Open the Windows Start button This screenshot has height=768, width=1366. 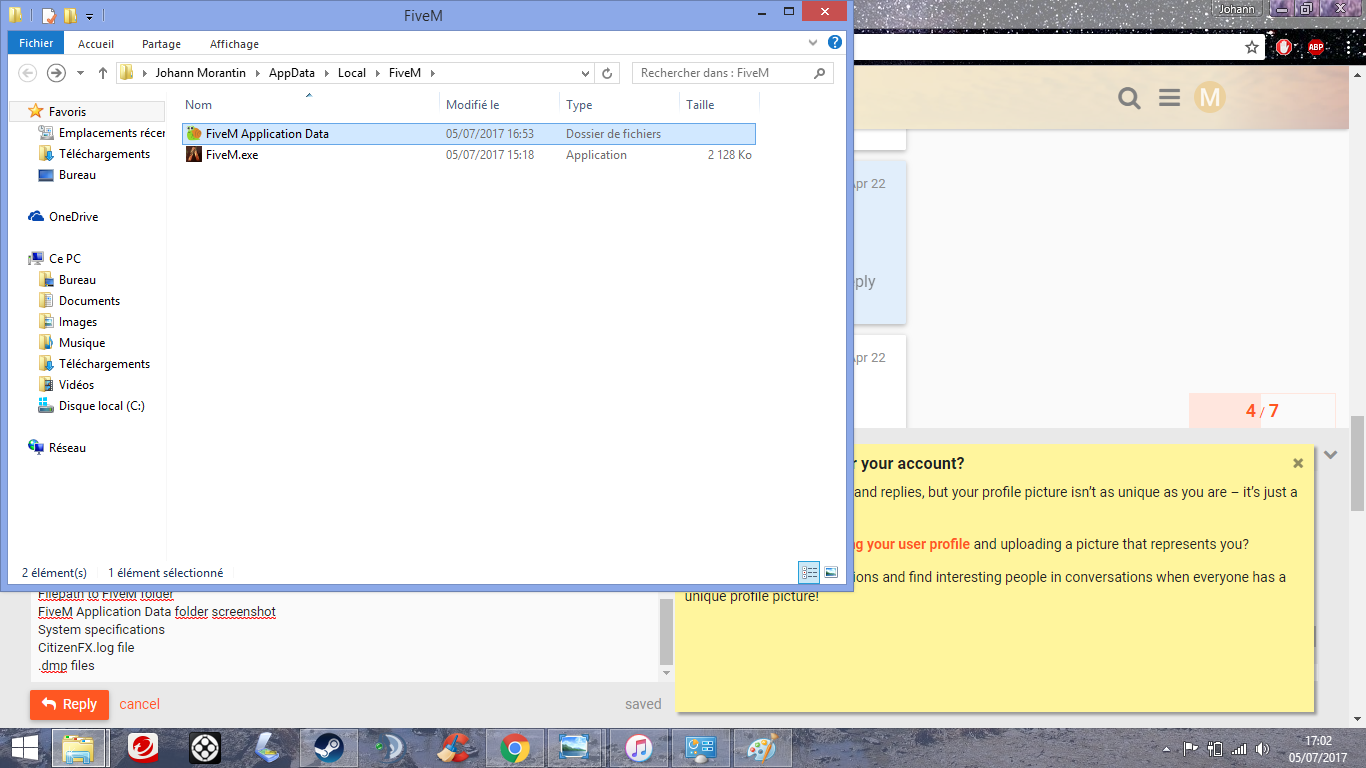point(24,748)
